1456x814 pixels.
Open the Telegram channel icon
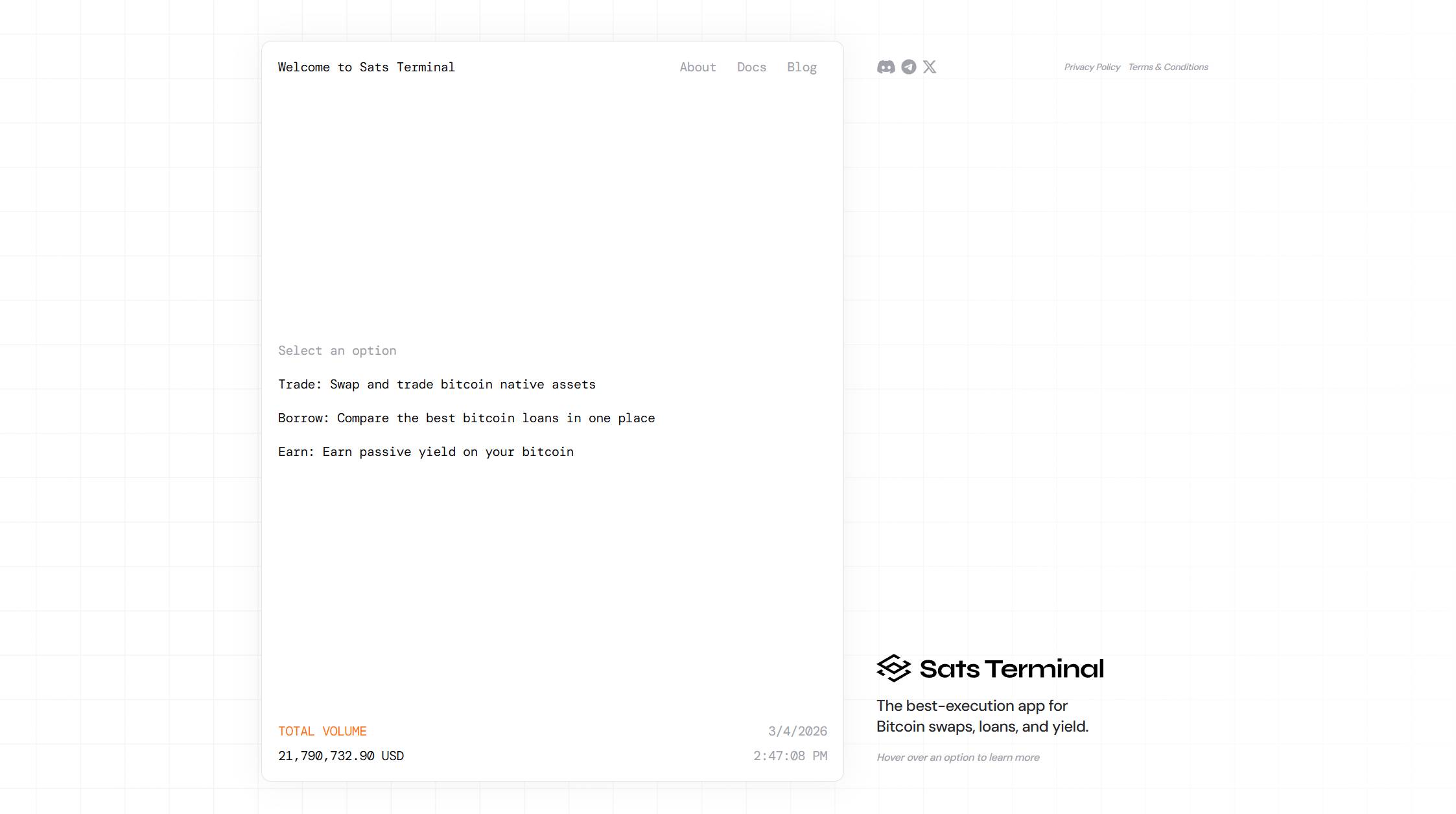click(908, 67)
